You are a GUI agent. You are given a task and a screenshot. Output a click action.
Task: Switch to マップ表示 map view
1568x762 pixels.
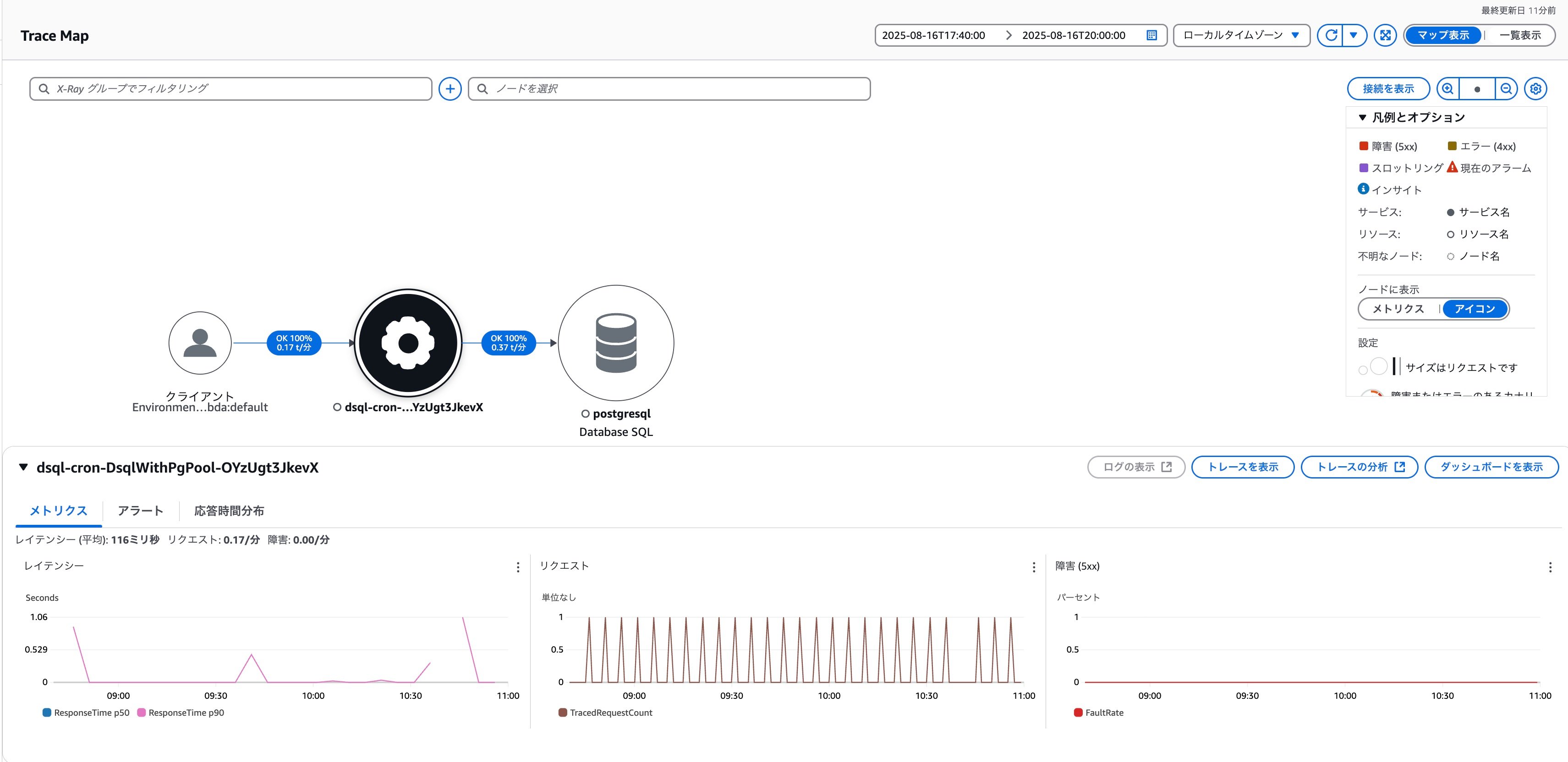[x=1443, y=35]
